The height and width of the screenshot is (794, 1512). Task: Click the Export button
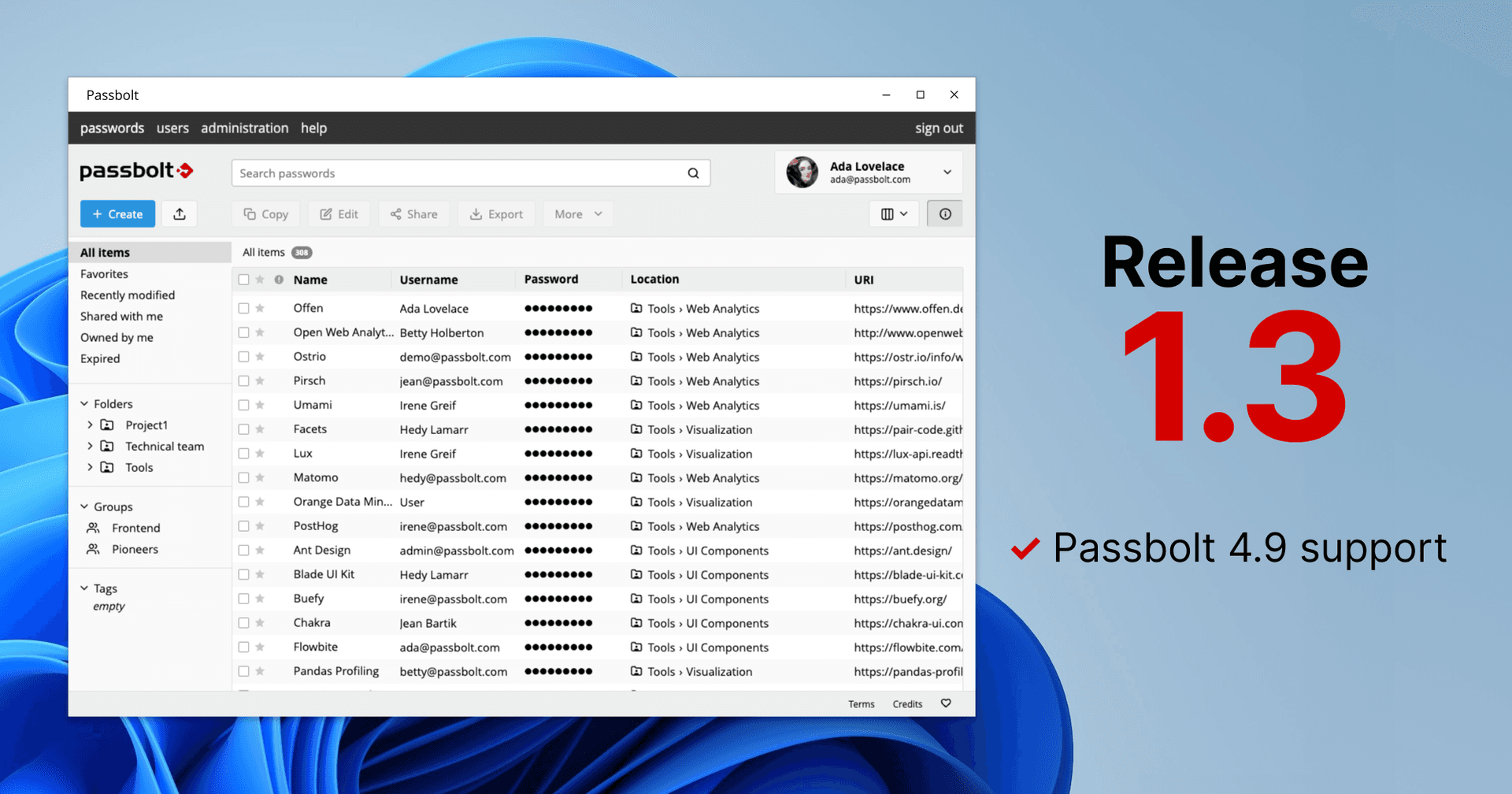click(x=496, y=214)
